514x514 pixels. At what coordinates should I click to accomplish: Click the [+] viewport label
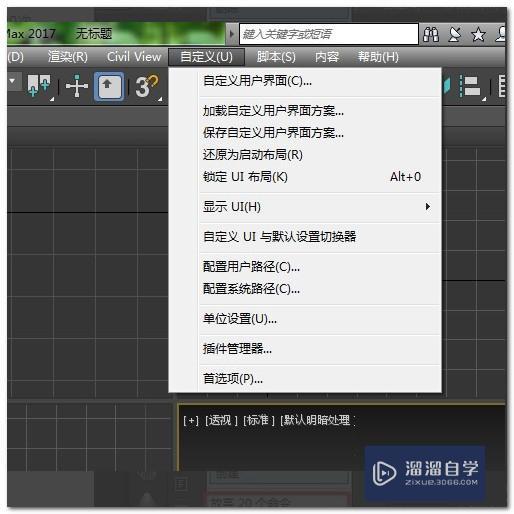pyautogui.click(x=191, y=420)
